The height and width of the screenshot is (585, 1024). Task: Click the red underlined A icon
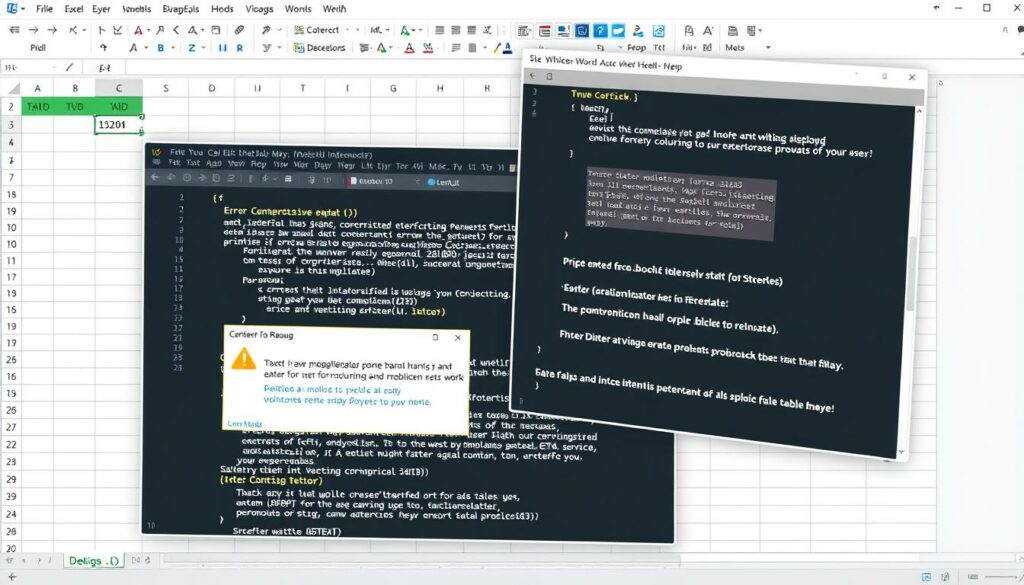409,48
